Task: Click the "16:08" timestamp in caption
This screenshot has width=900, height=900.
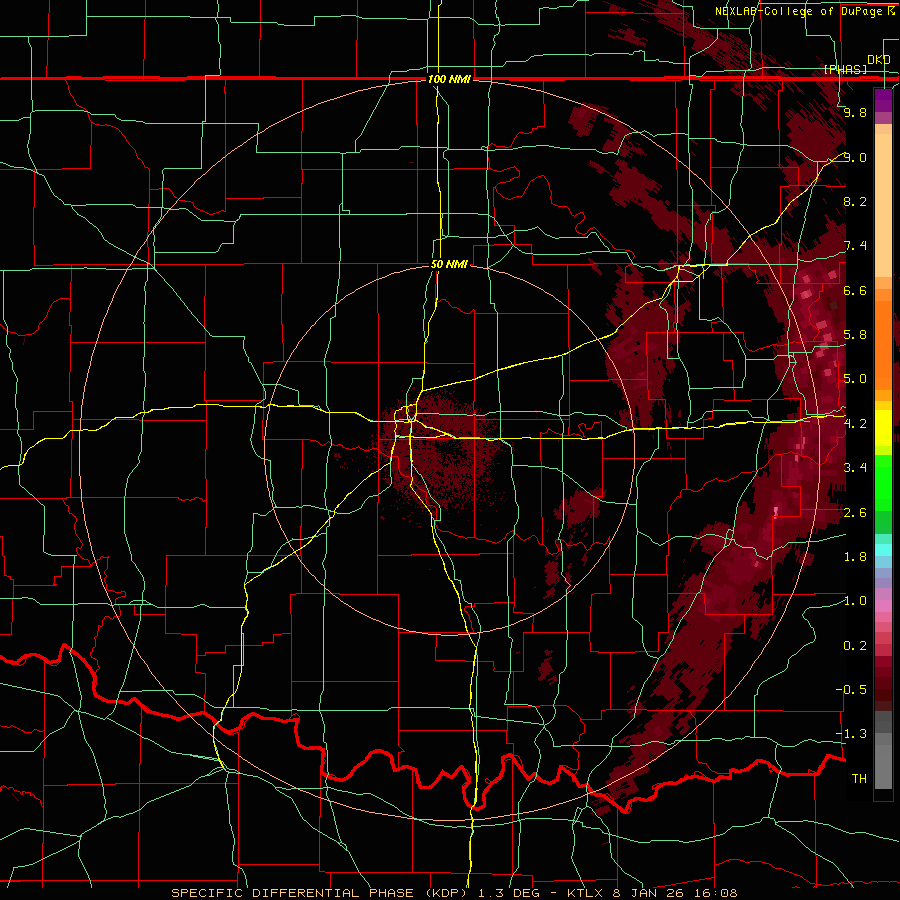Action: [x=717, y=893]
